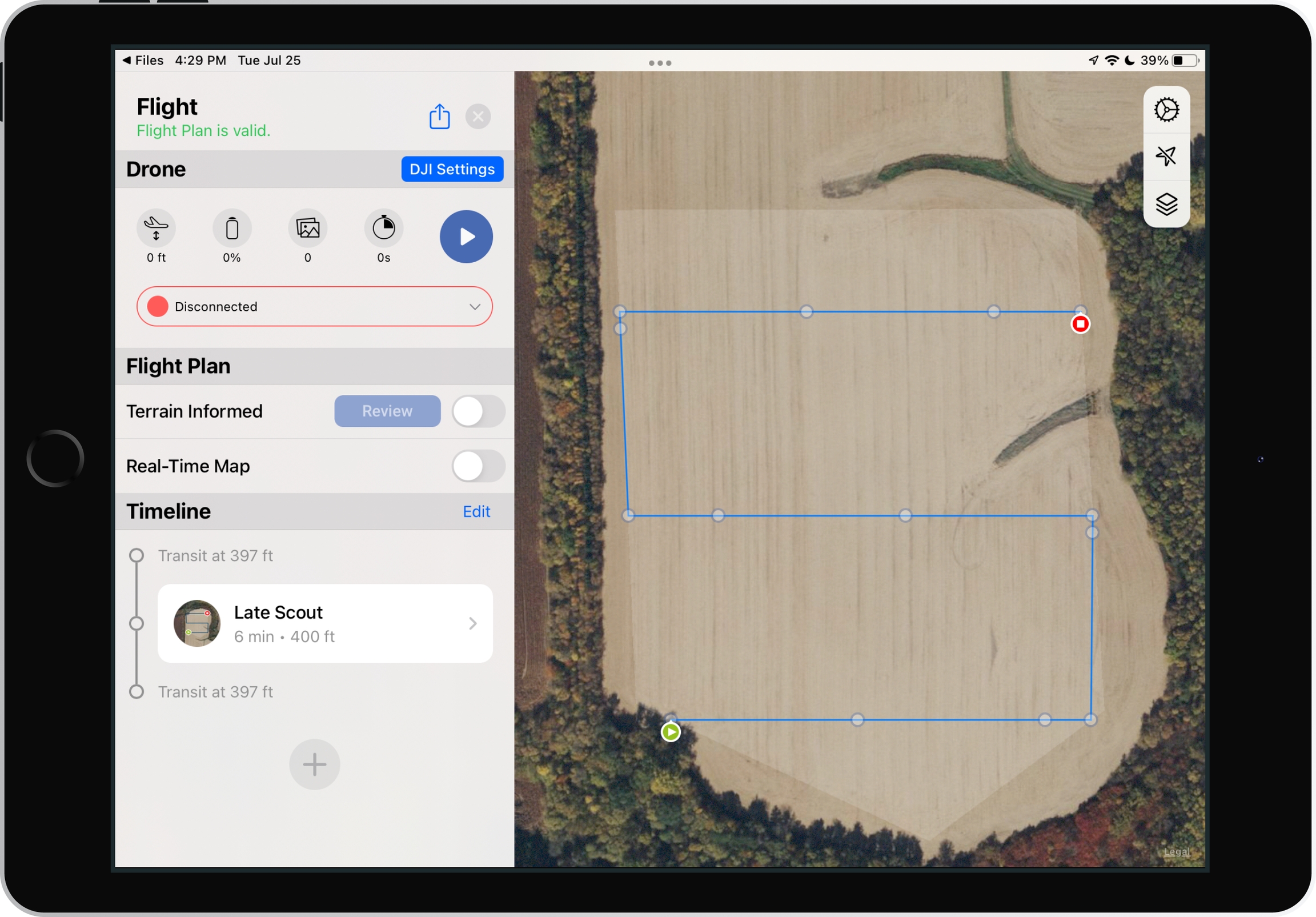1316x917 pixels.
Task: Turn on the Real-Time Map switch
Action: click(478, 466)
